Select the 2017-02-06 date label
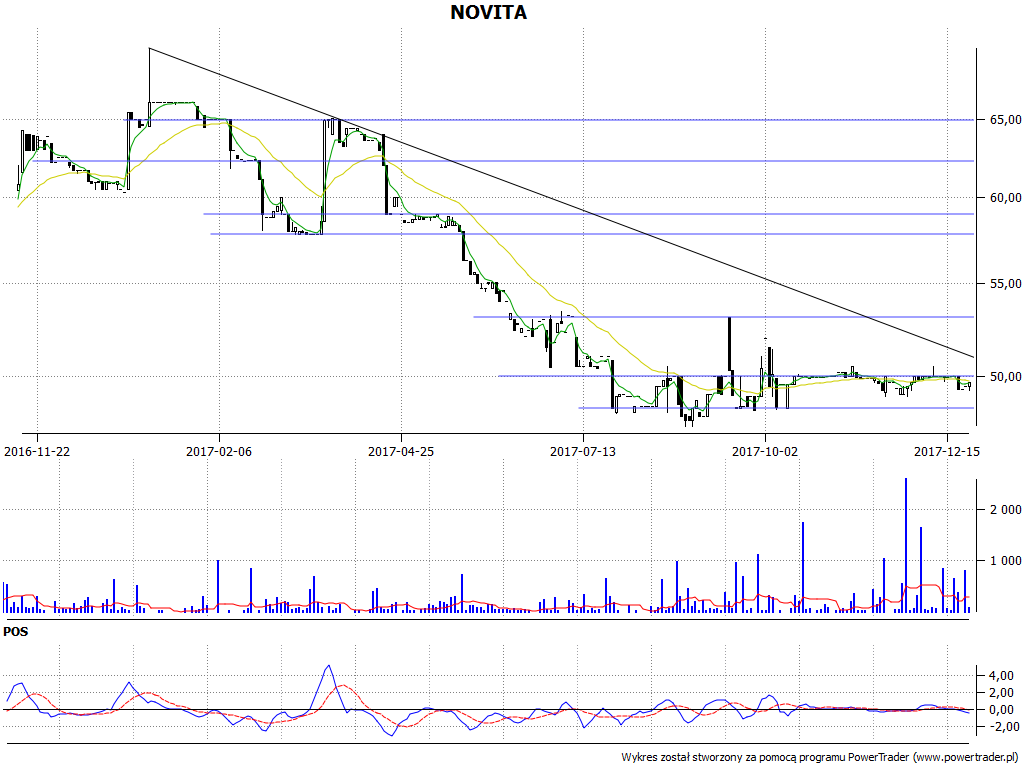The width and height of the screenshot is (1024, 768). coord(219,451)
